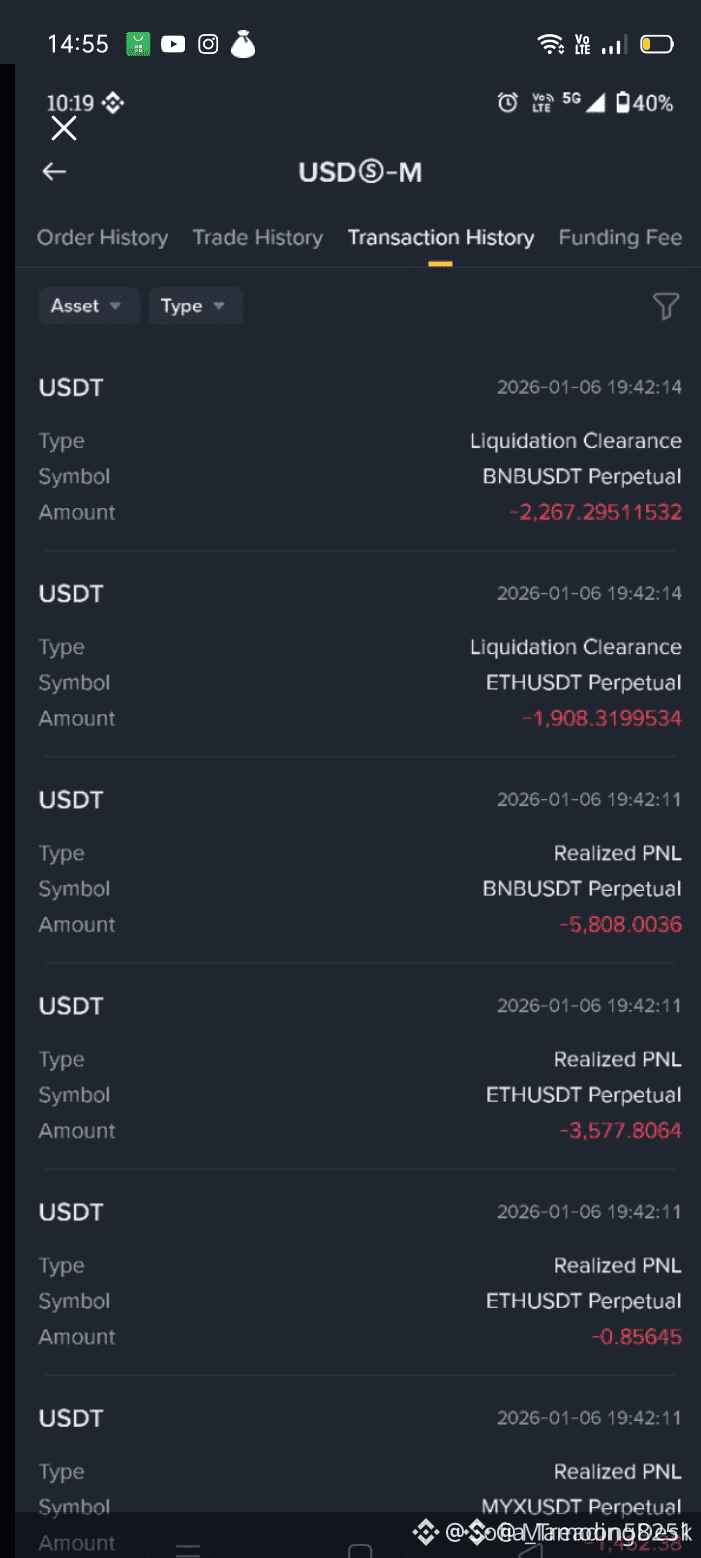Tap the YouTube status bar icon
The width and height of the screenshot is (701, 1558).
click(x=173, y=44)
